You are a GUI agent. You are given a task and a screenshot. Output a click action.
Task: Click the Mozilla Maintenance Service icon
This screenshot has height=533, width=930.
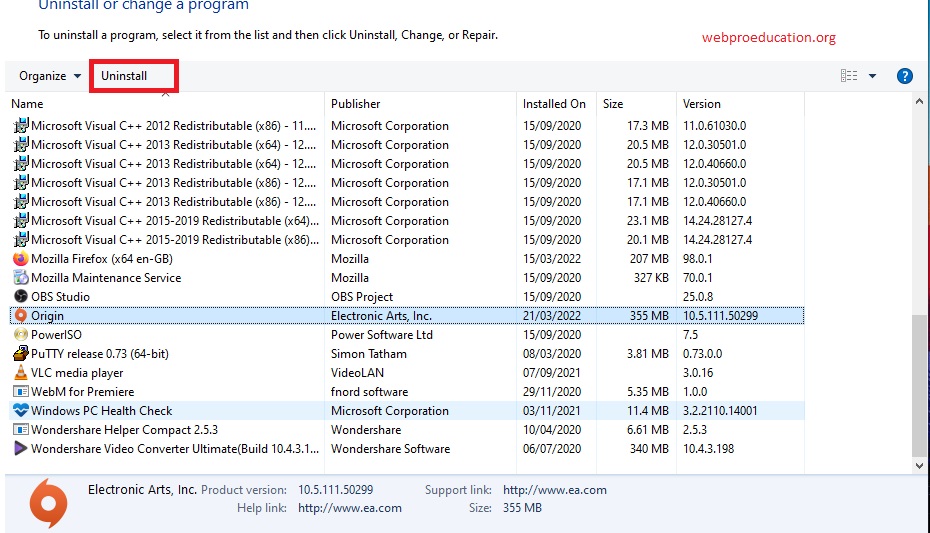click(x=20, y=277)
